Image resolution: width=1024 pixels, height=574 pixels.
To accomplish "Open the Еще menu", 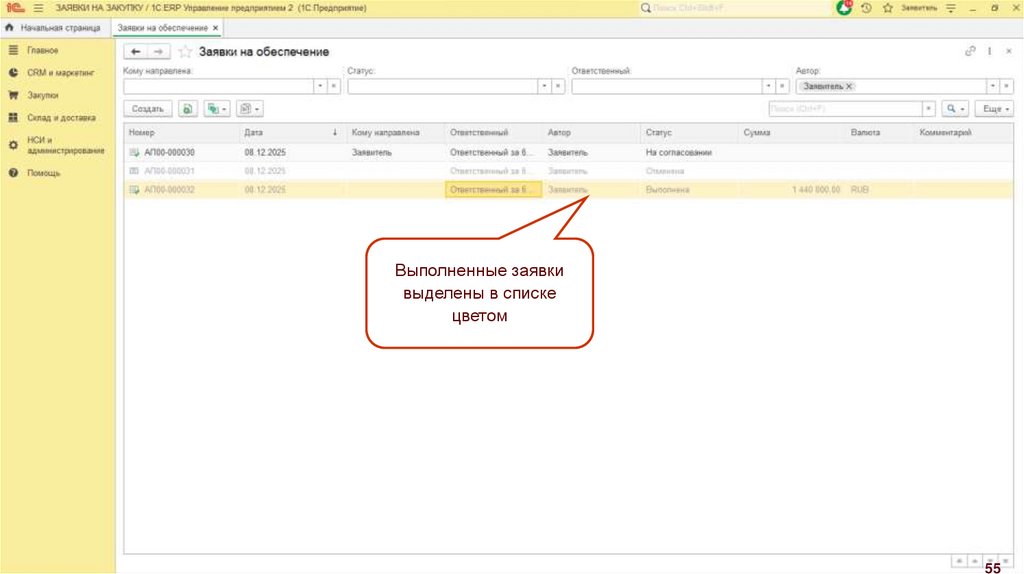I will [x=995, y=109].
